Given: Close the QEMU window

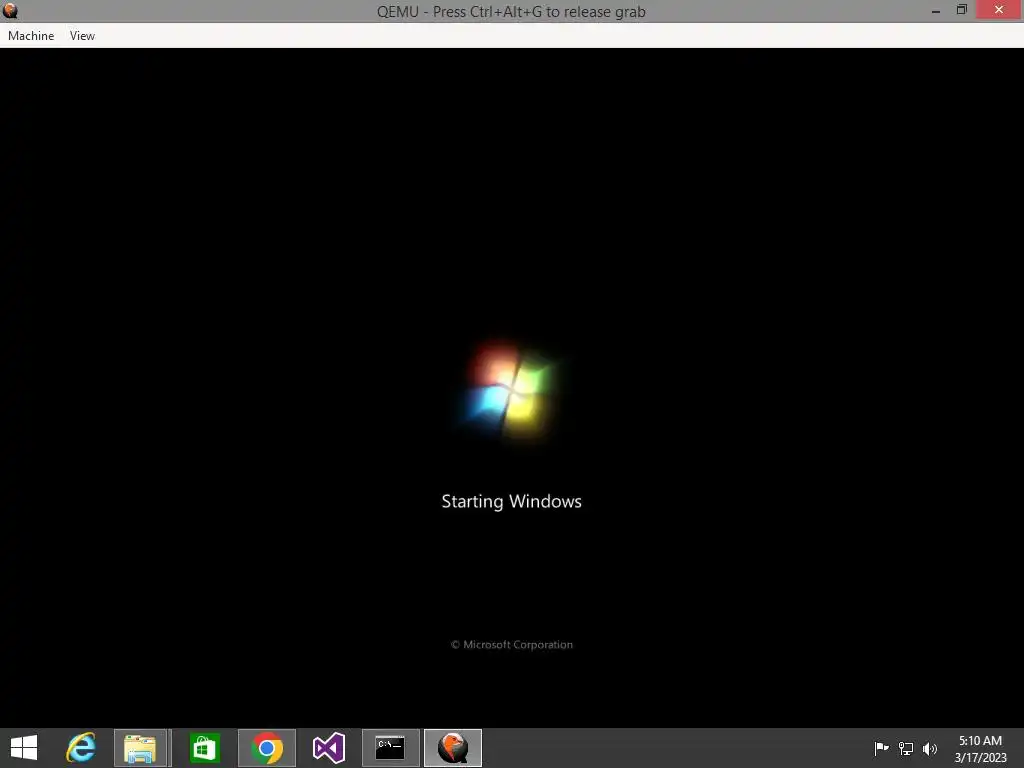Looking at the screenshot, I should 999,10.
